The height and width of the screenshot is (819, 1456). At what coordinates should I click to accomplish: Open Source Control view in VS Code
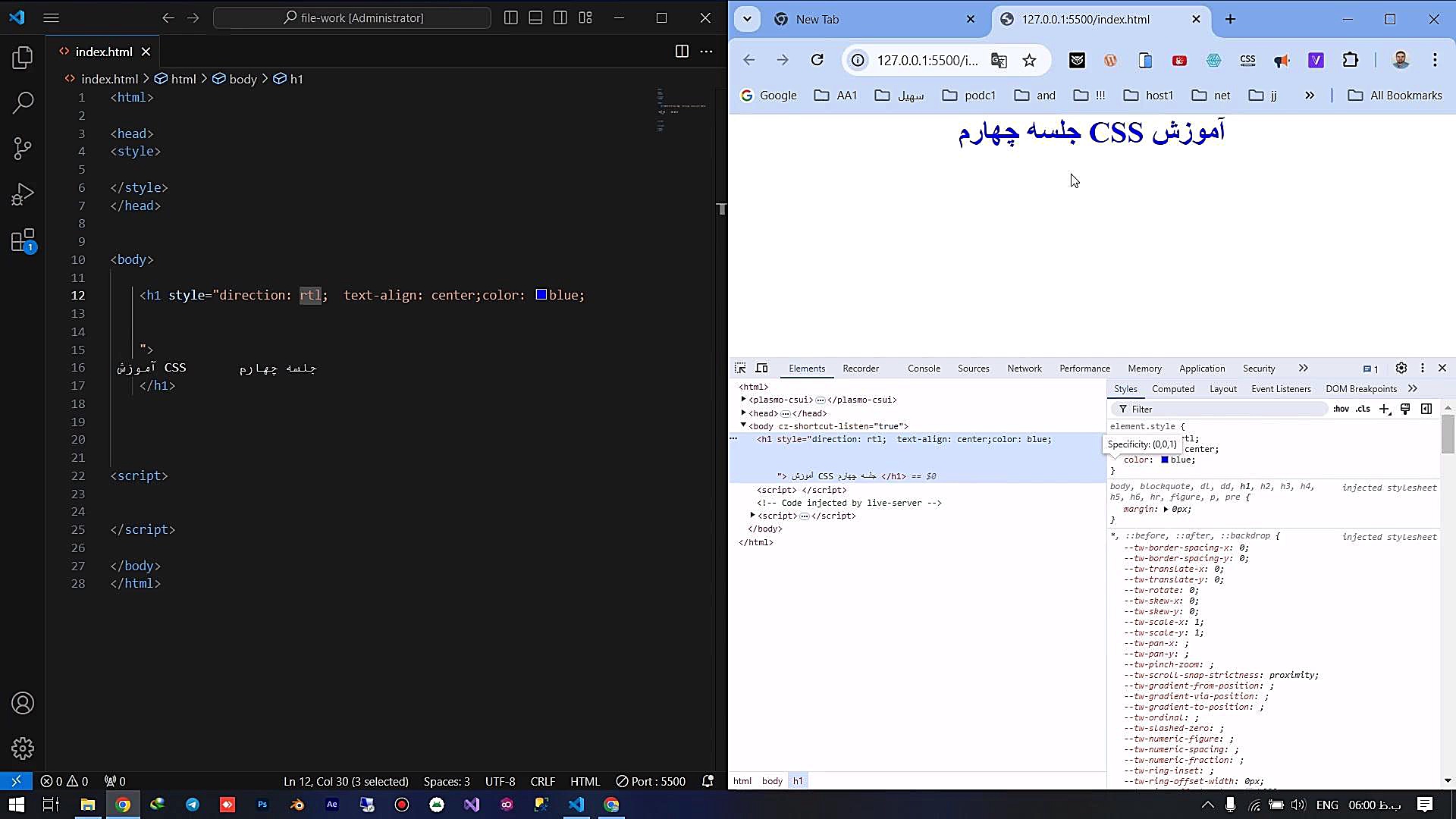23,149
